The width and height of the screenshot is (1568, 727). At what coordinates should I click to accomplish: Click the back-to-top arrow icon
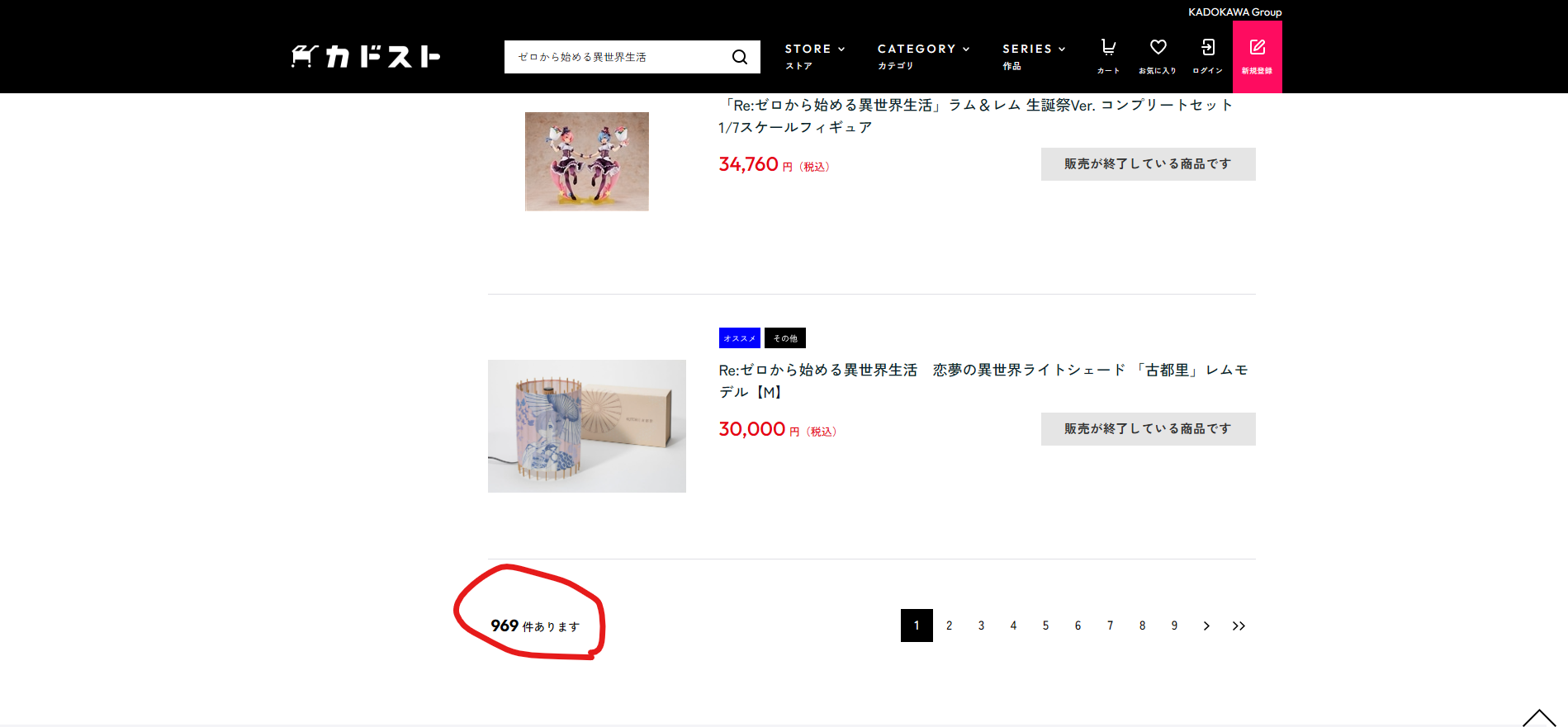[x=1538, y=718]
